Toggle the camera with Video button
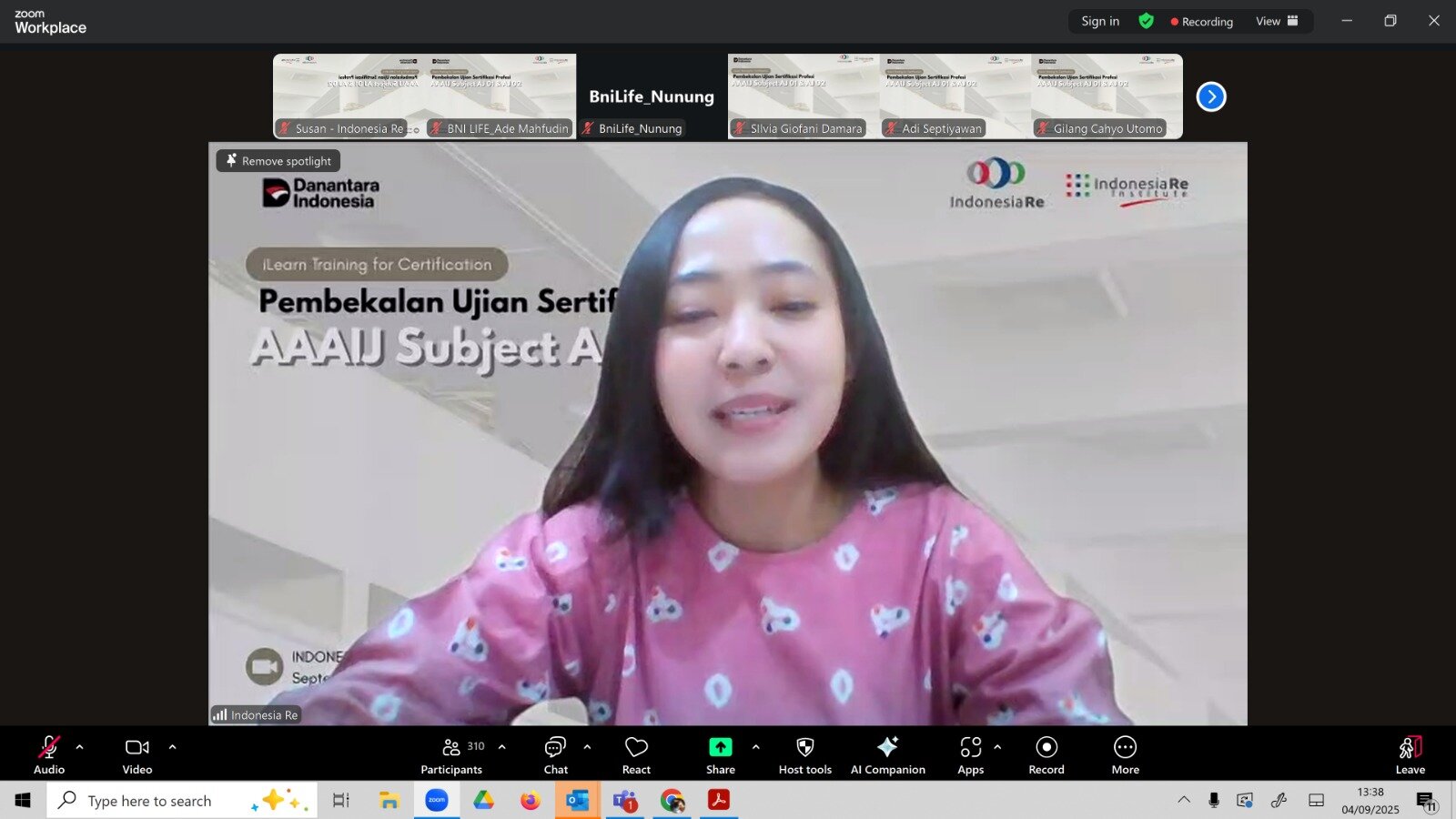This screenshot has width=1456, height=819. pyautogui.click(x=137, y=755)
